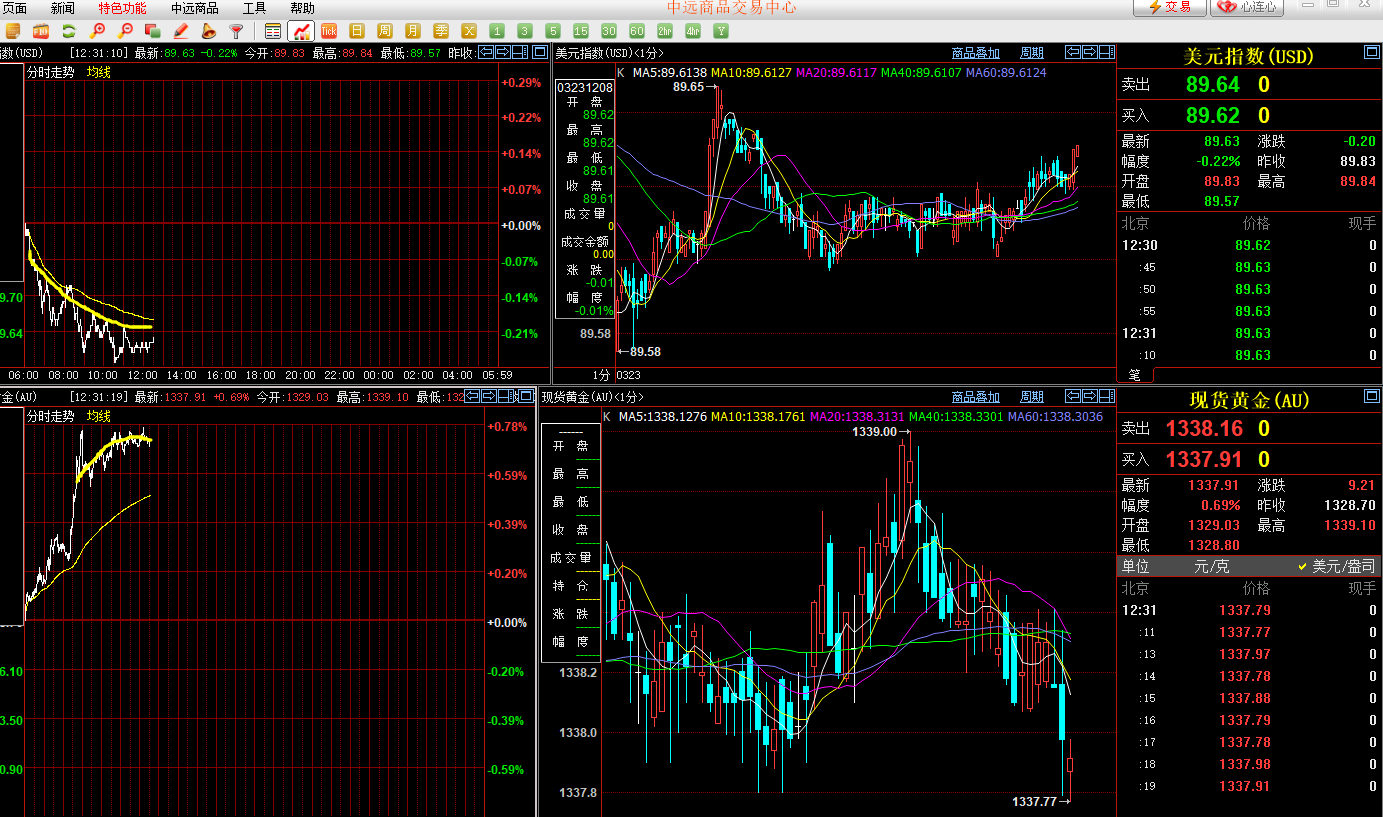Click right arrow in USD intraday chart header
Image resolution: width=1383 pixels, height=817 pixels.
[x=504, y=52]
